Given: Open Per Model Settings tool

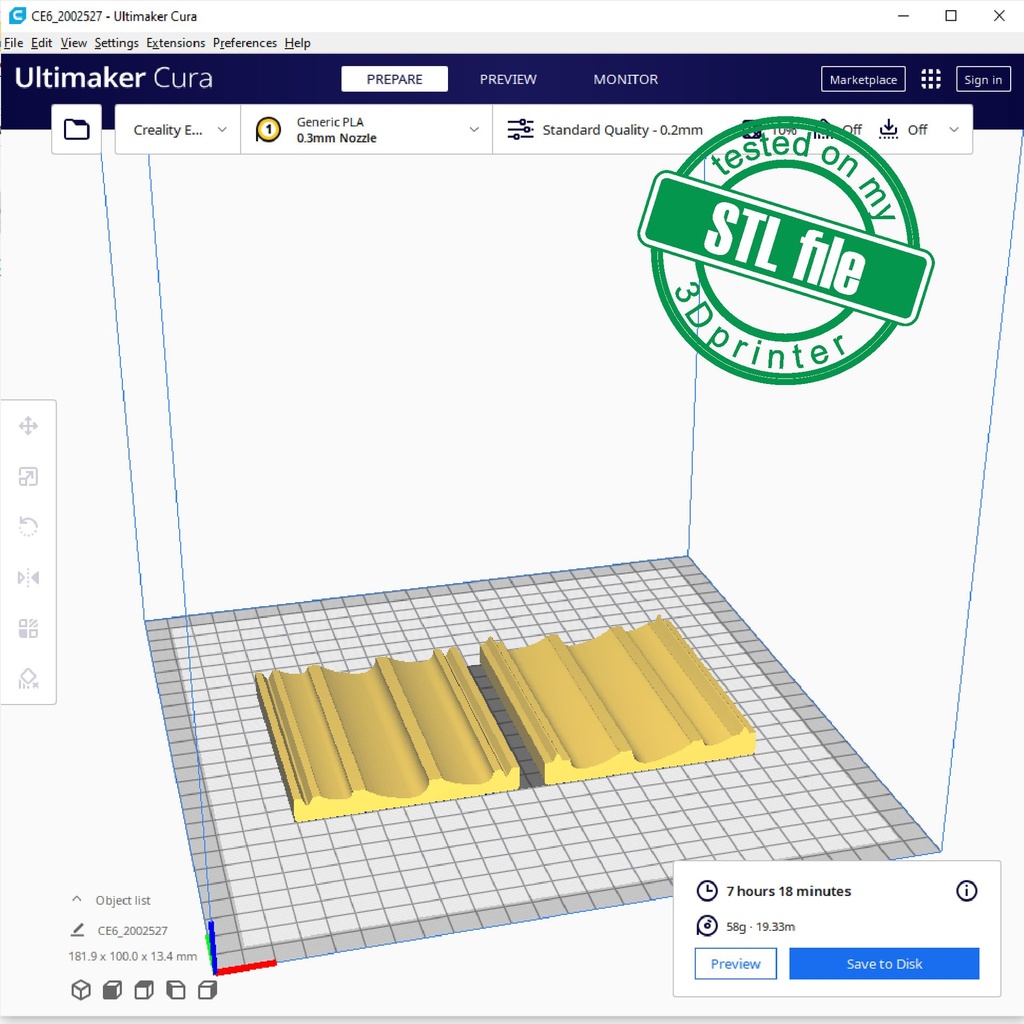Looking at the screenshot, I should click(28, 628).
